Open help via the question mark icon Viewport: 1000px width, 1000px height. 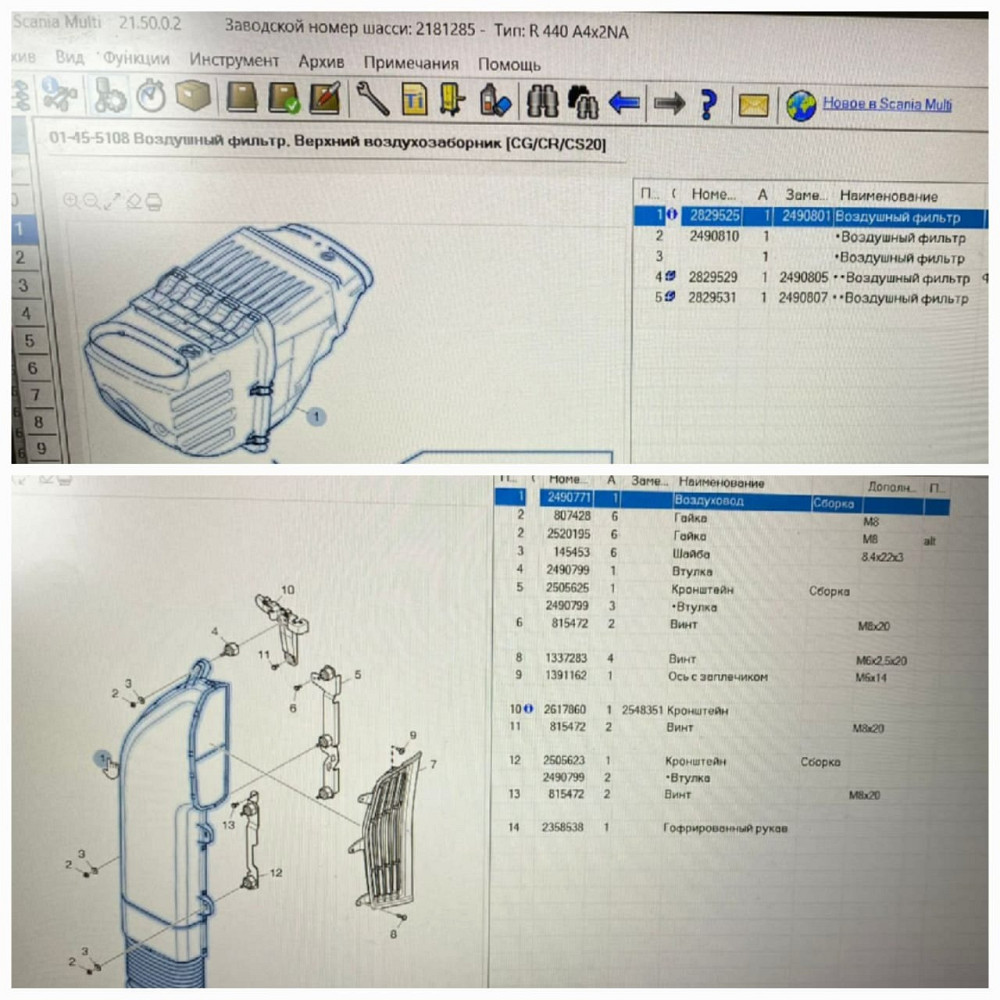click(708, 103)
